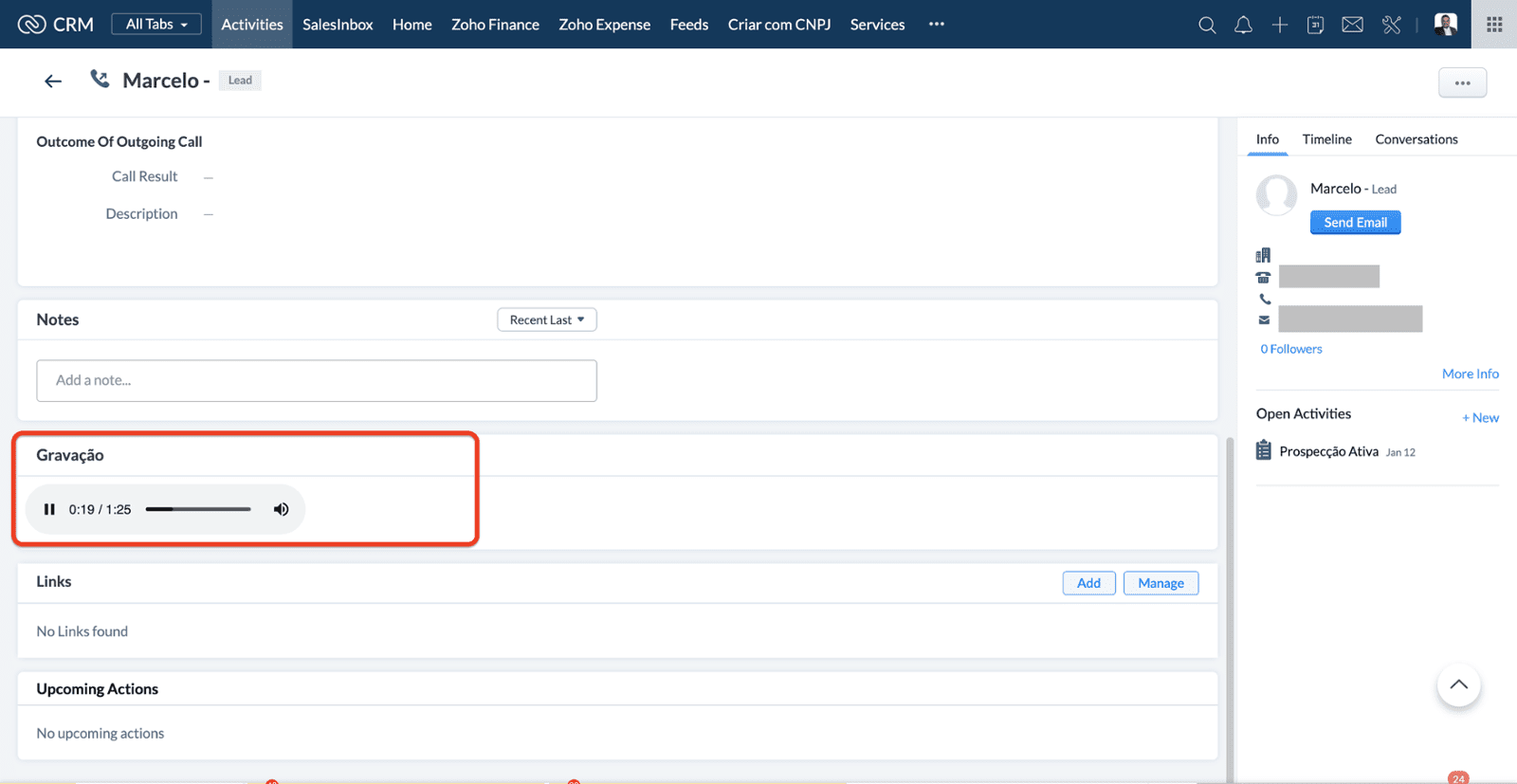The image size is (1517, 784).
Task: Open the setup tools icon
Action: tap(1391, 25)
